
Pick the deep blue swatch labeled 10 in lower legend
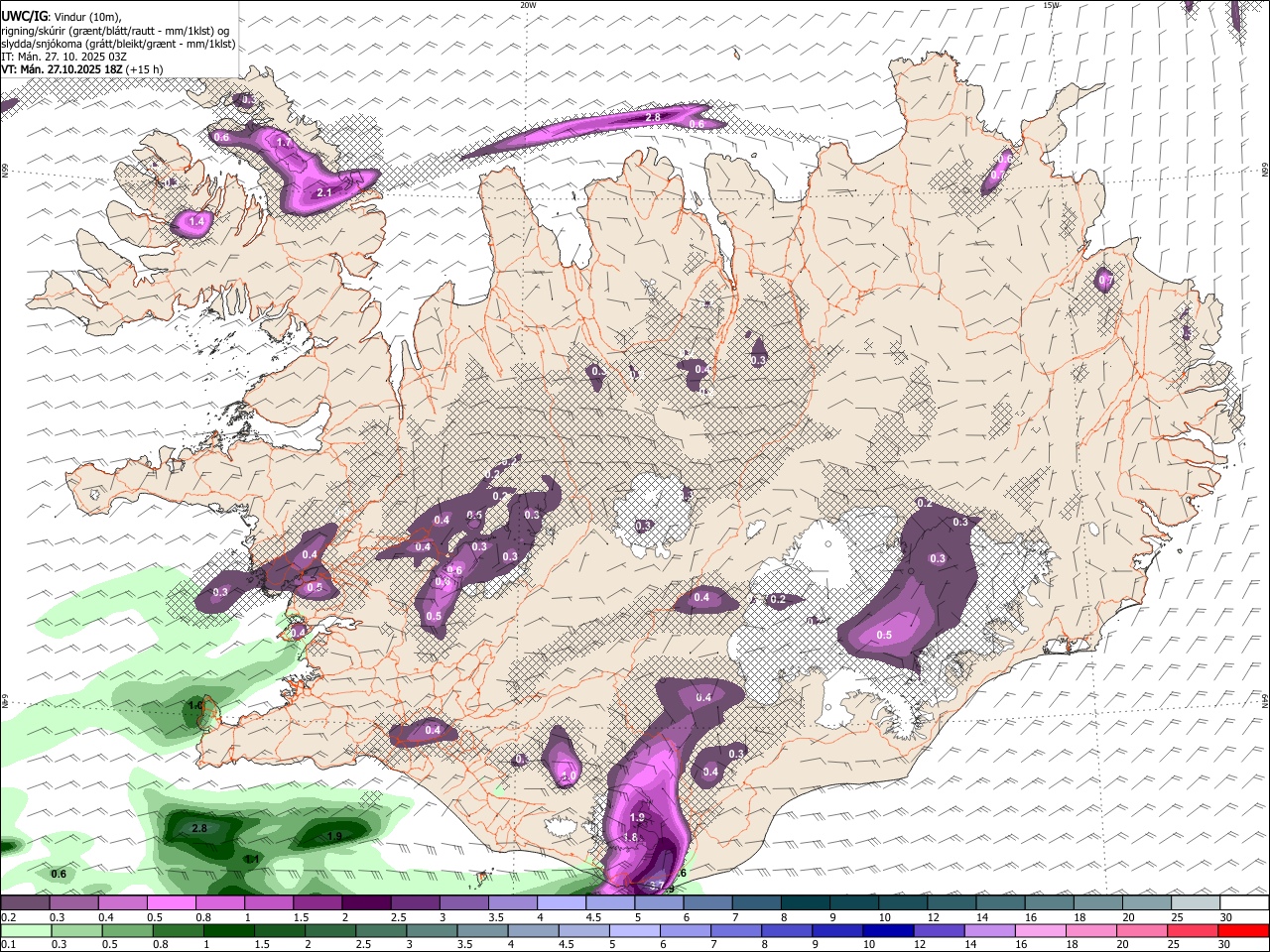tap(889, 931)
